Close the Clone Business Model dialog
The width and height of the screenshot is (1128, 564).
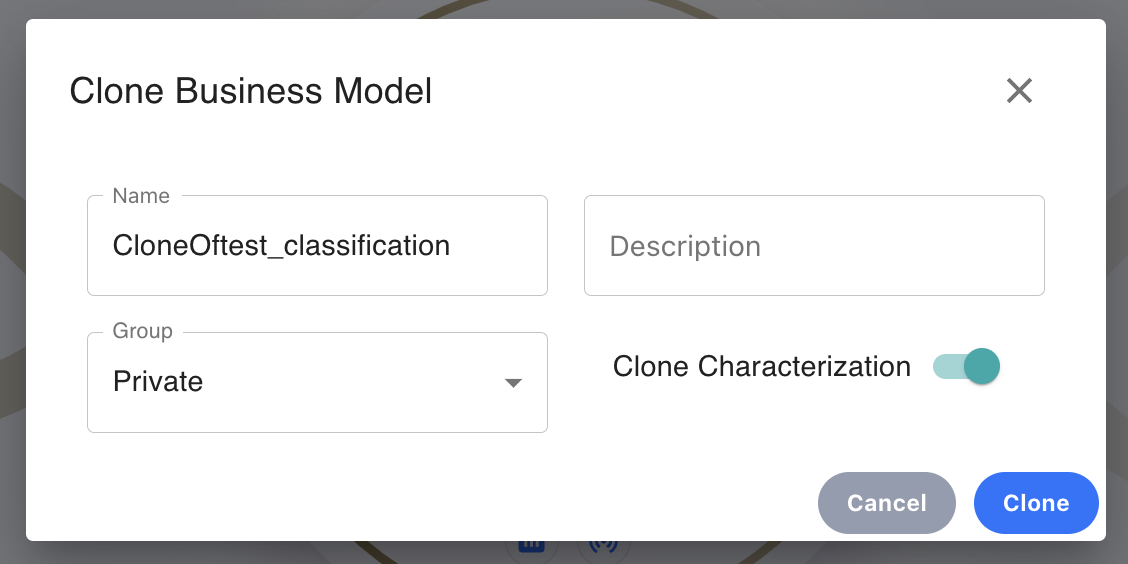tap(1019, 91)
